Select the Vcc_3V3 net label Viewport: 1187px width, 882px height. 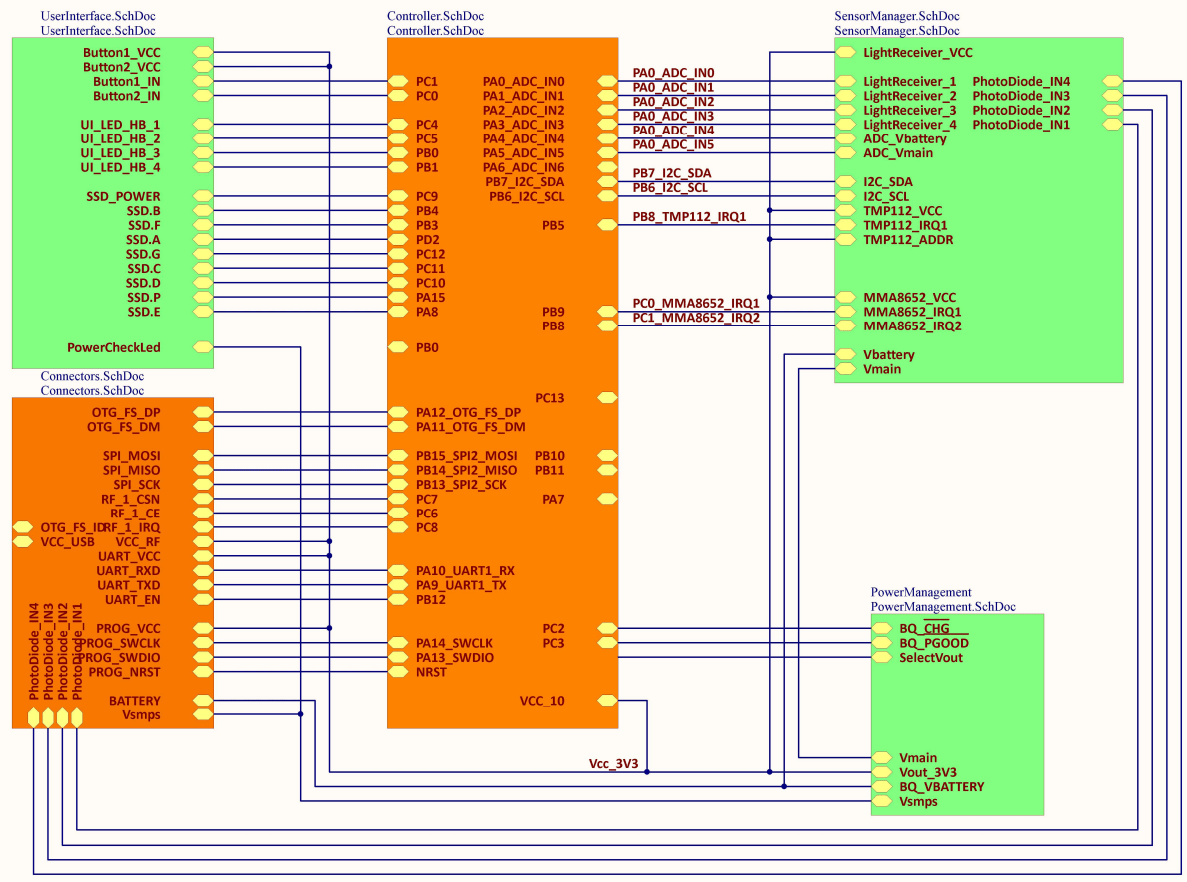coord(613,763)
